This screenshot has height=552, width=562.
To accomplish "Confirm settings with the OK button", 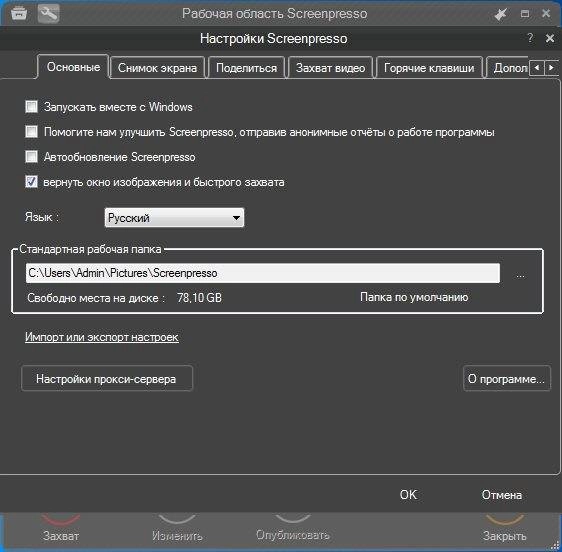I will [x=408, y=495].
